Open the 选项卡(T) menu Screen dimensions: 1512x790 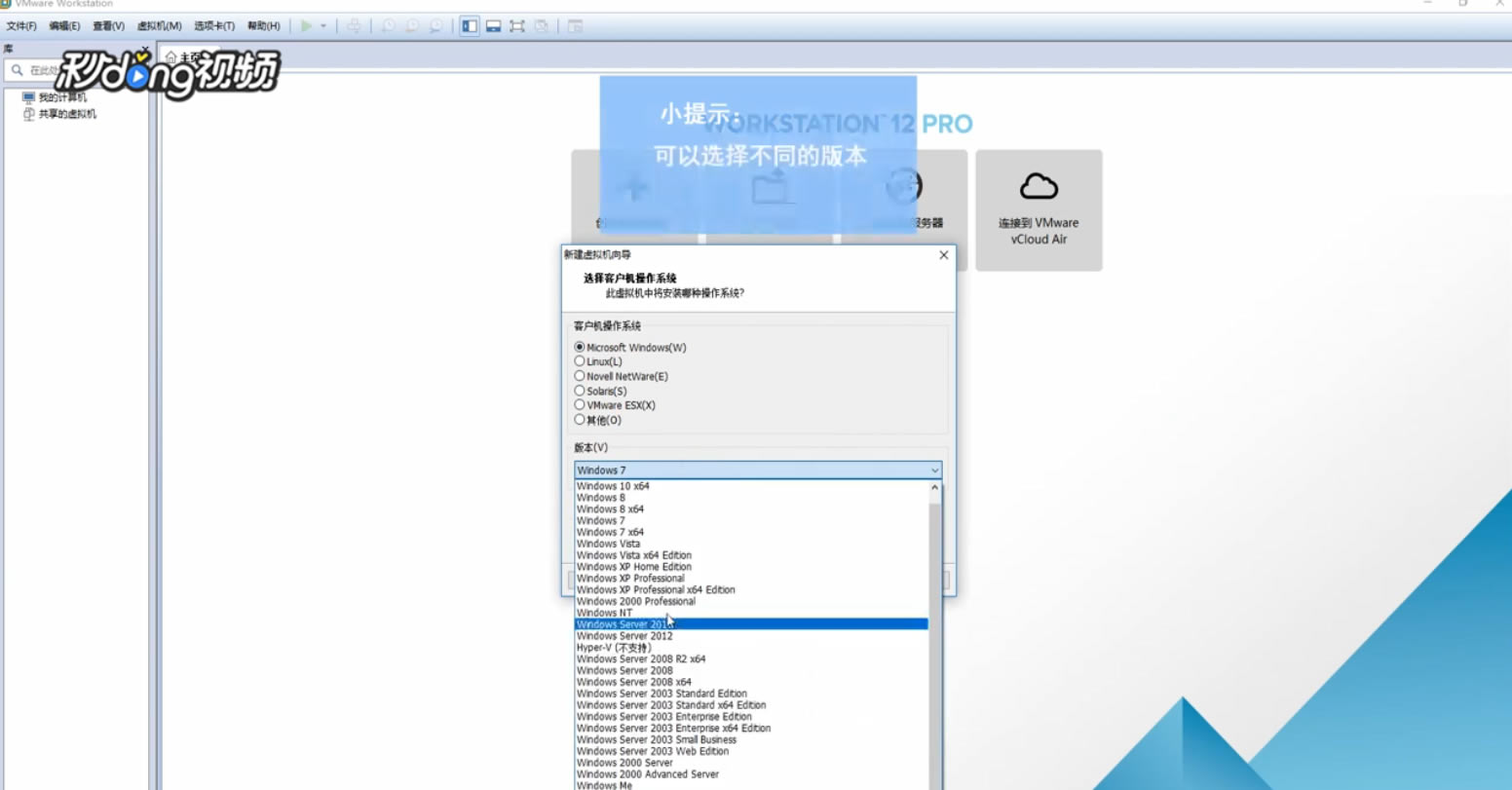pos(214,26)
